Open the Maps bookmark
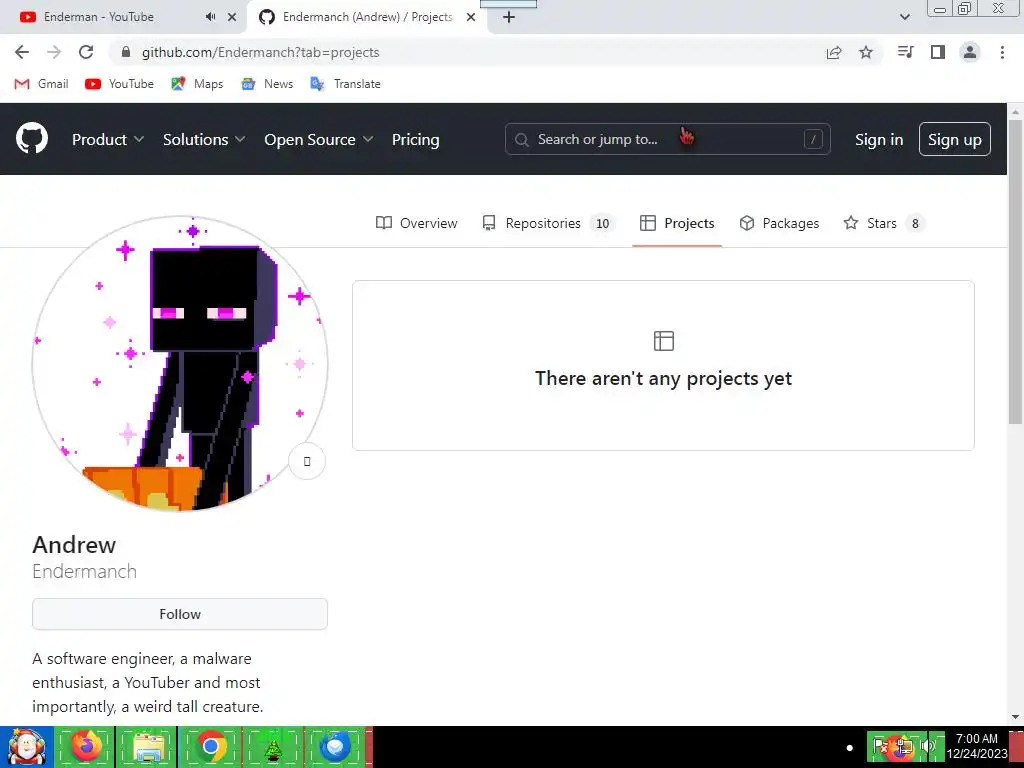 pos(197,84)
